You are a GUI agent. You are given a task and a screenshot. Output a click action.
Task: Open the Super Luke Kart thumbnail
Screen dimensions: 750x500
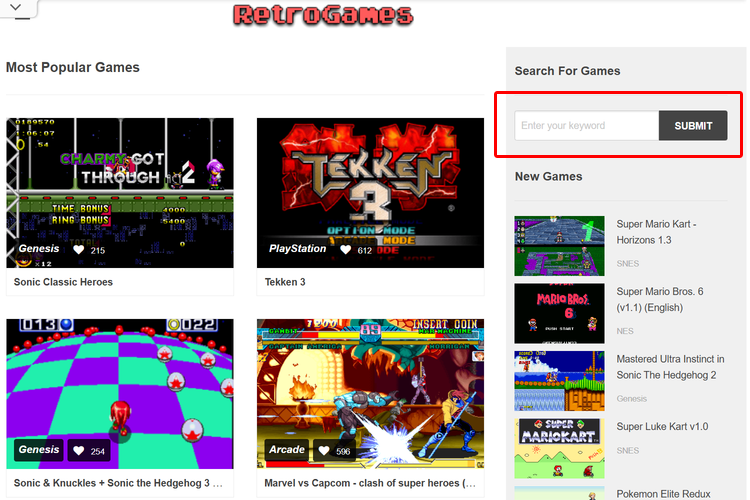559,448
